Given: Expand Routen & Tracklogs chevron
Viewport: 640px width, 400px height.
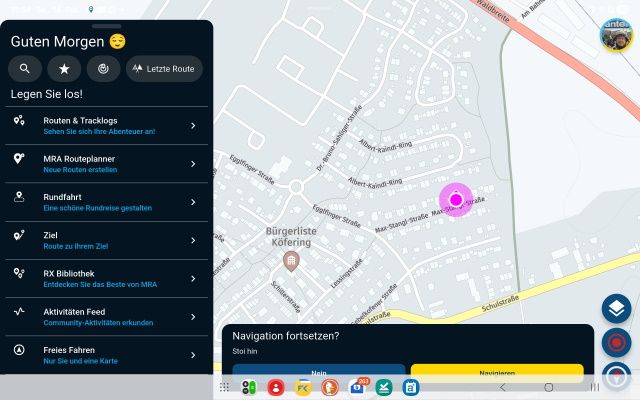Looking at the screenshot, I should click(x=193, y=126).
